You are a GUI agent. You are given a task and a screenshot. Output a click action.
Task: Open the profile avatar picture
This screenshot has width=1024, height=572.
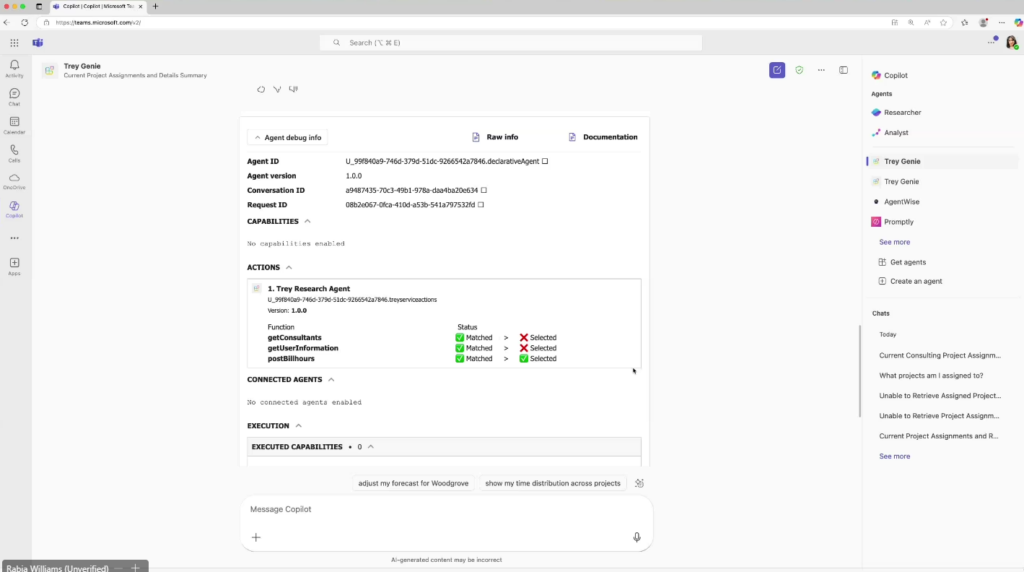1012,42
